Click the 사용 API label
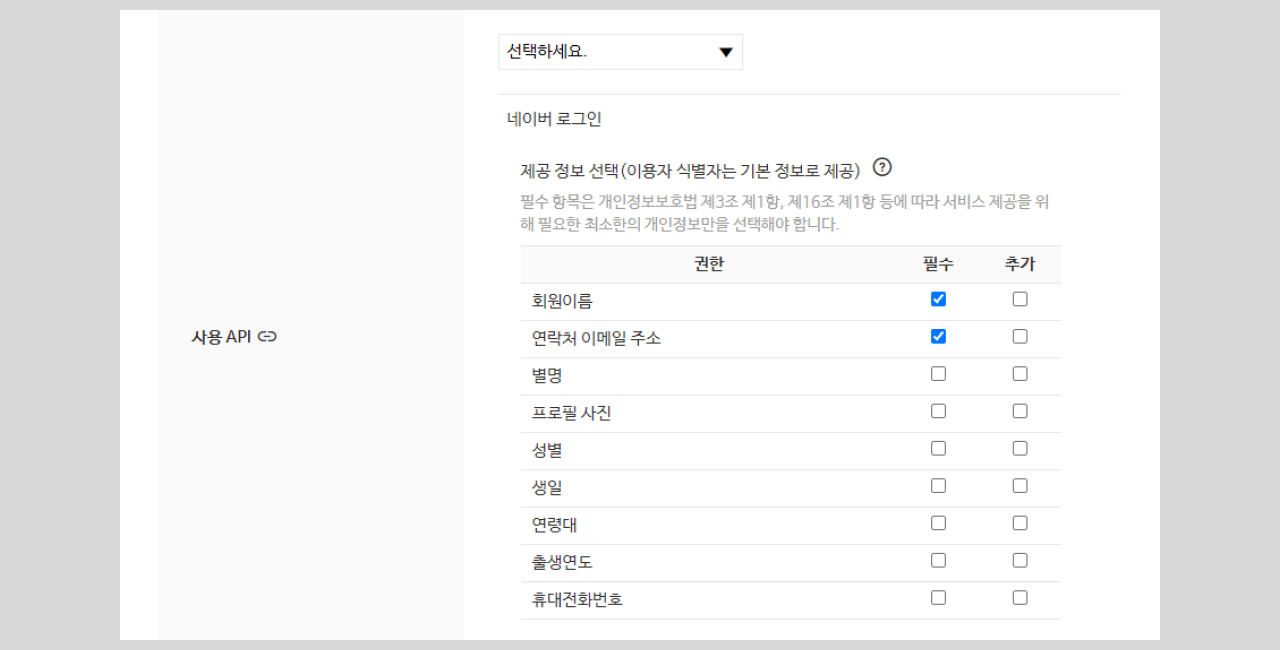Screen dimensions: 1280x650 pos(221,337)
